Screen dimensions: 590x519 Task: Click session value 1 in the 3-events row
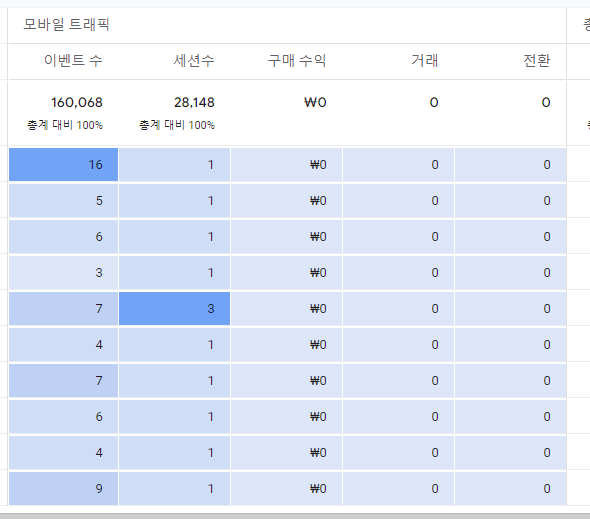pos(175,272)
